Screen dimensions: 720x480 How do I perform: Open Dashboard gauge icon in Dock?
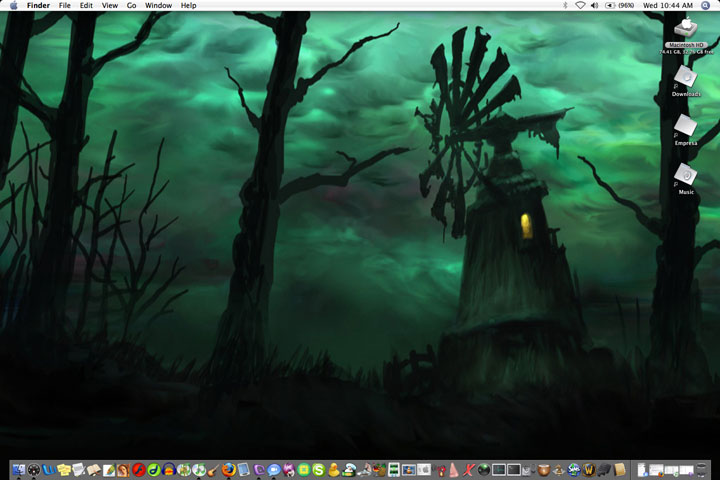tap(34, 470)
